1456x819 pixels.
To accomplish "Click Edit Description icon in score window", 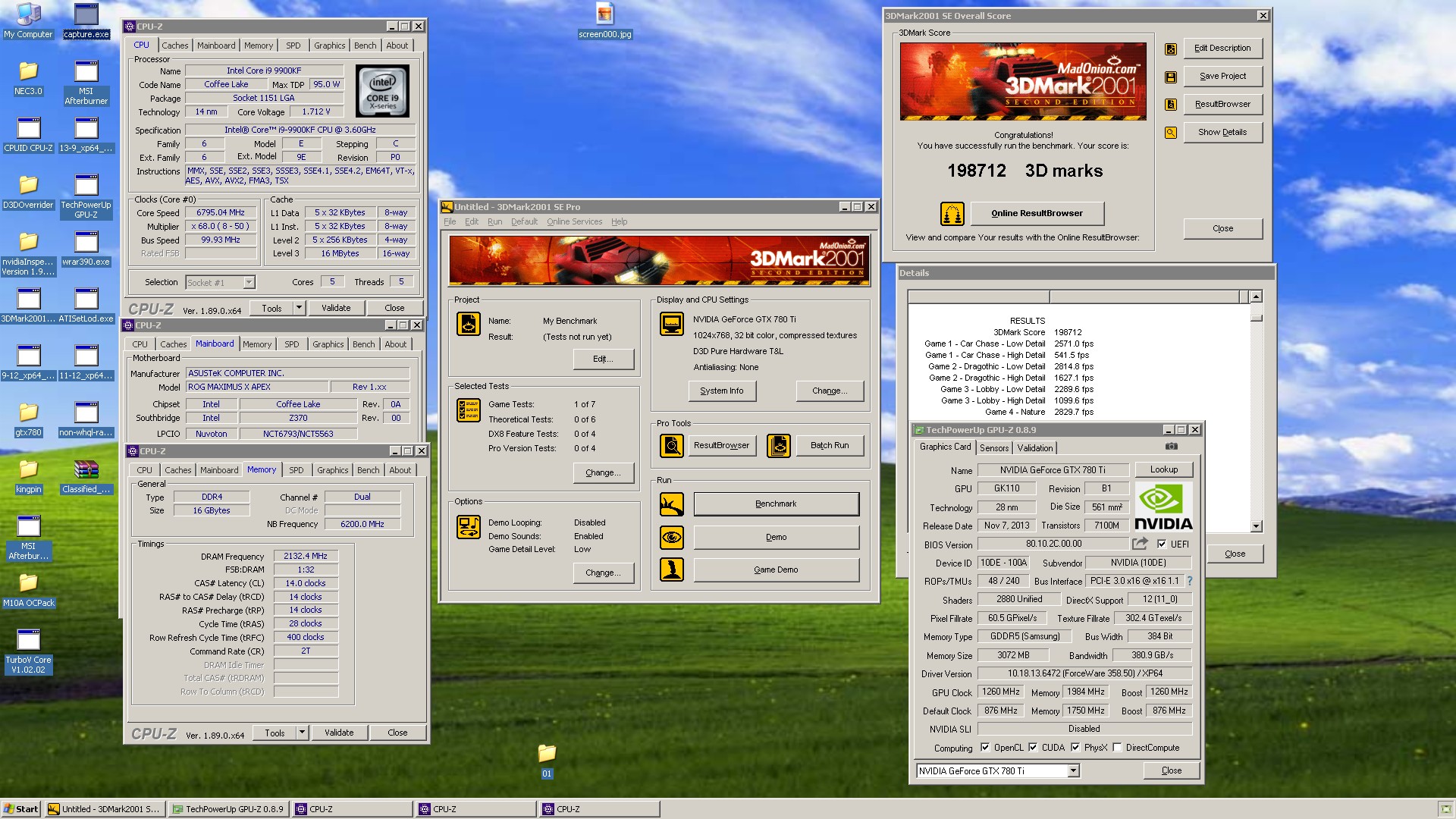I will pos(1171,49).
